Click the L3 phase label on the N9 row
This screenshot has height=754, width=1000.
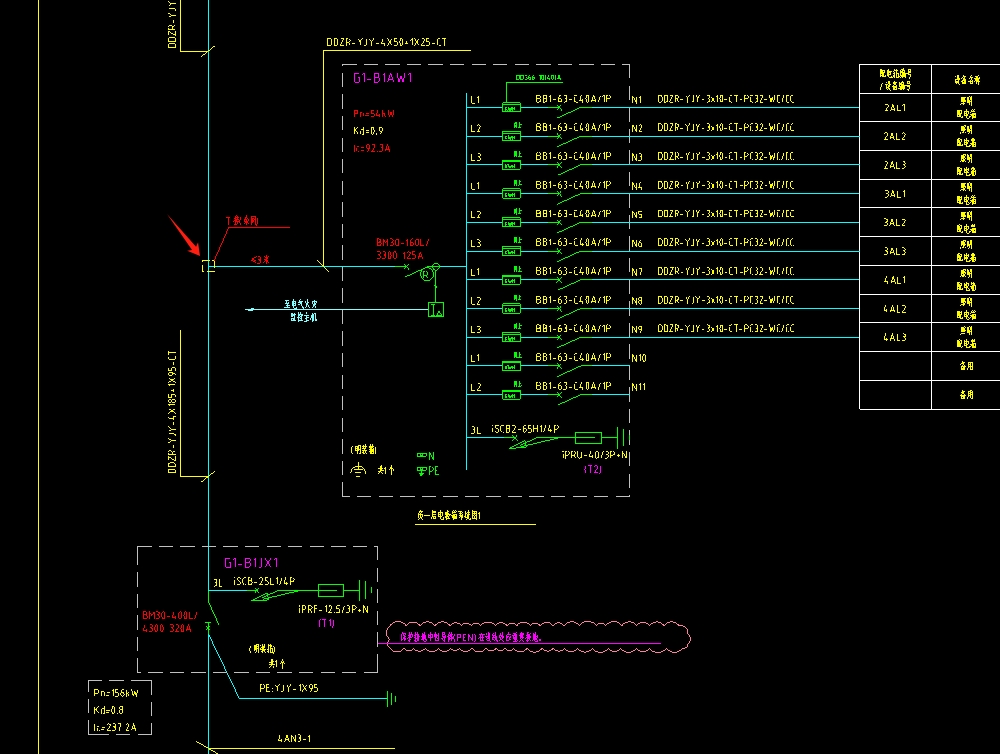[475, 330]
